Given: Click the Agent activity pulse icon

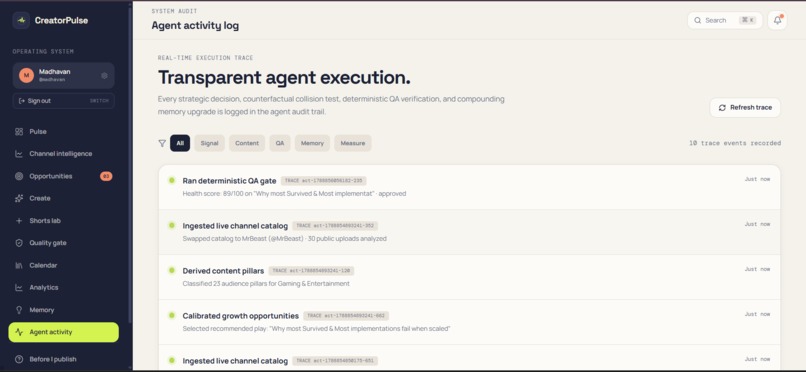Looking at the screenshot, I should 19,332.
